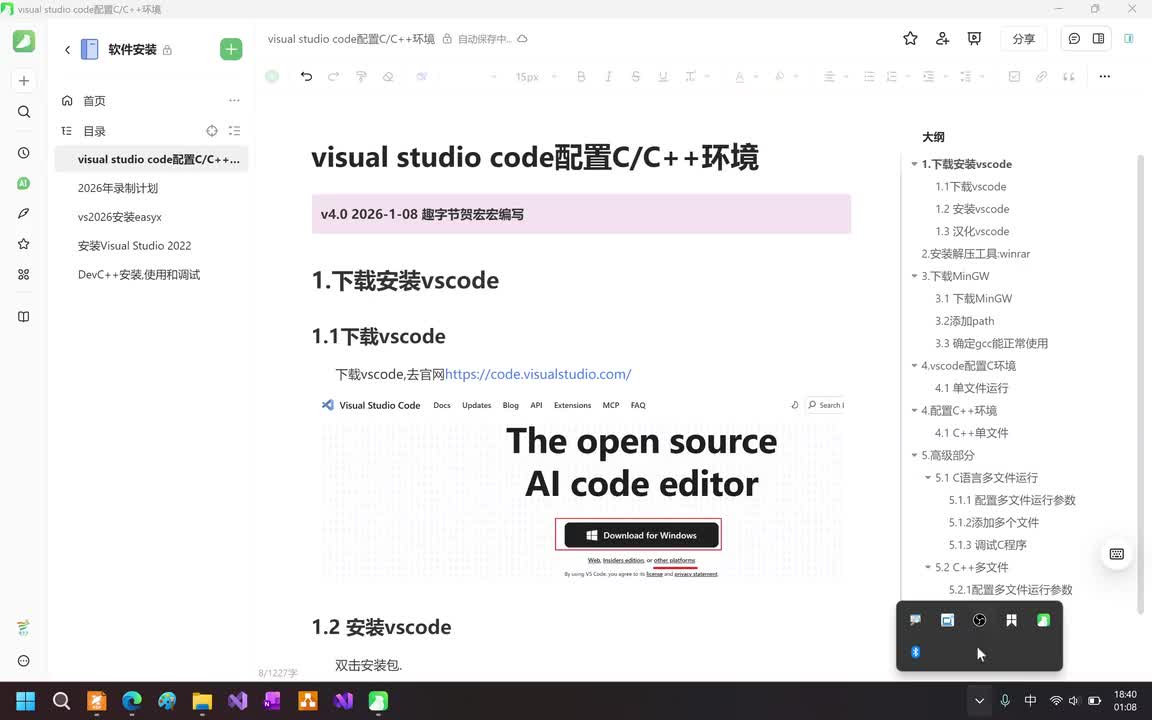Open the font color picker
The image size is (1152, 720).
[x=739, y=76]
